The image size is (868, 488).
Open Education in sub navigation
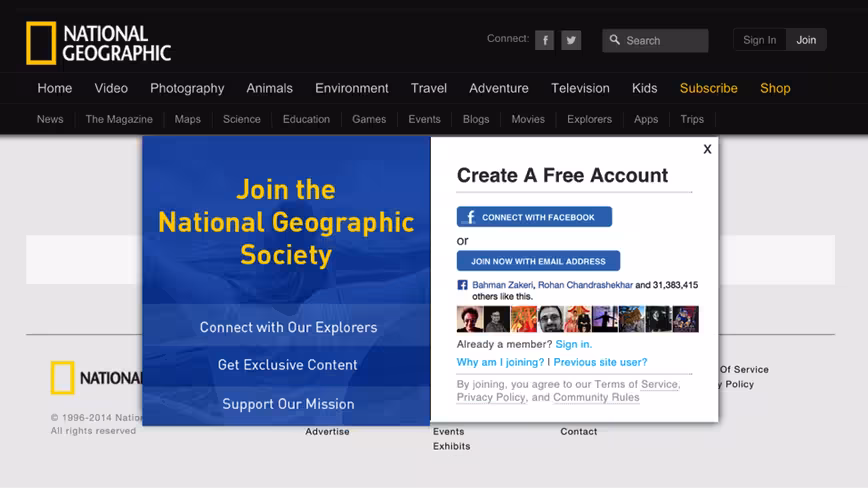[306, 120]
